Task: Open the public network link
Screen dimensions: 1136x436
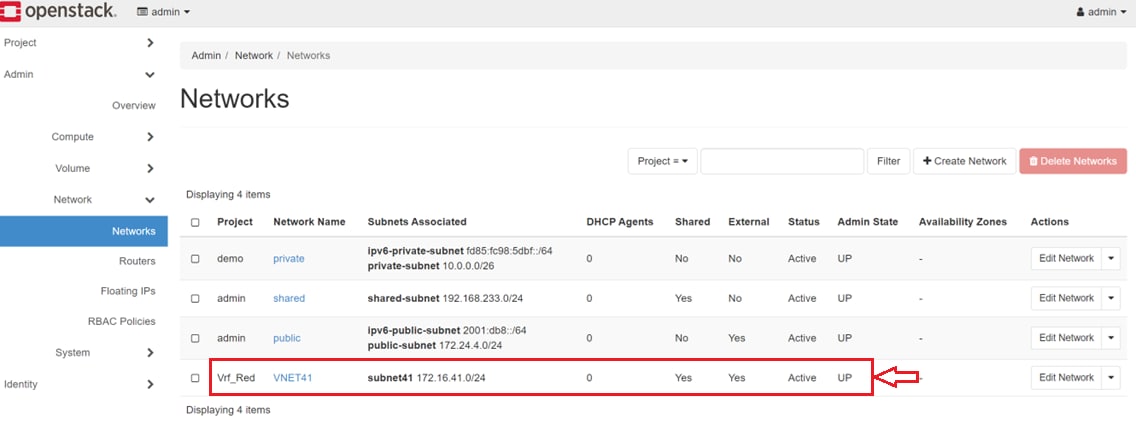Action: point(287,338)
